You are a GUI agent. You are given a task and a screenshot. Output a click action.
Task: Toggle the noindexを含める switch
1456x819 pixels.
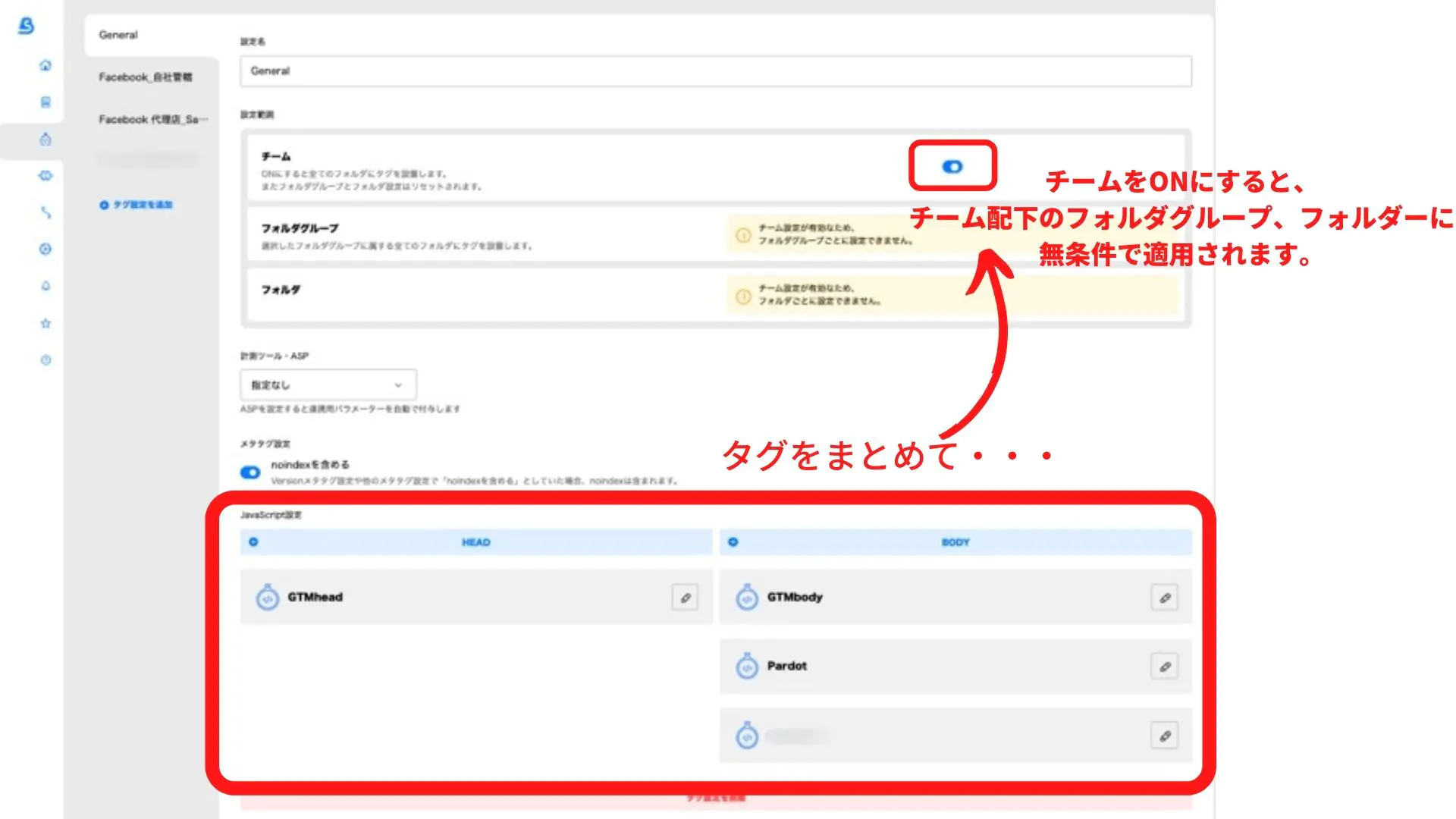(250, 472)
